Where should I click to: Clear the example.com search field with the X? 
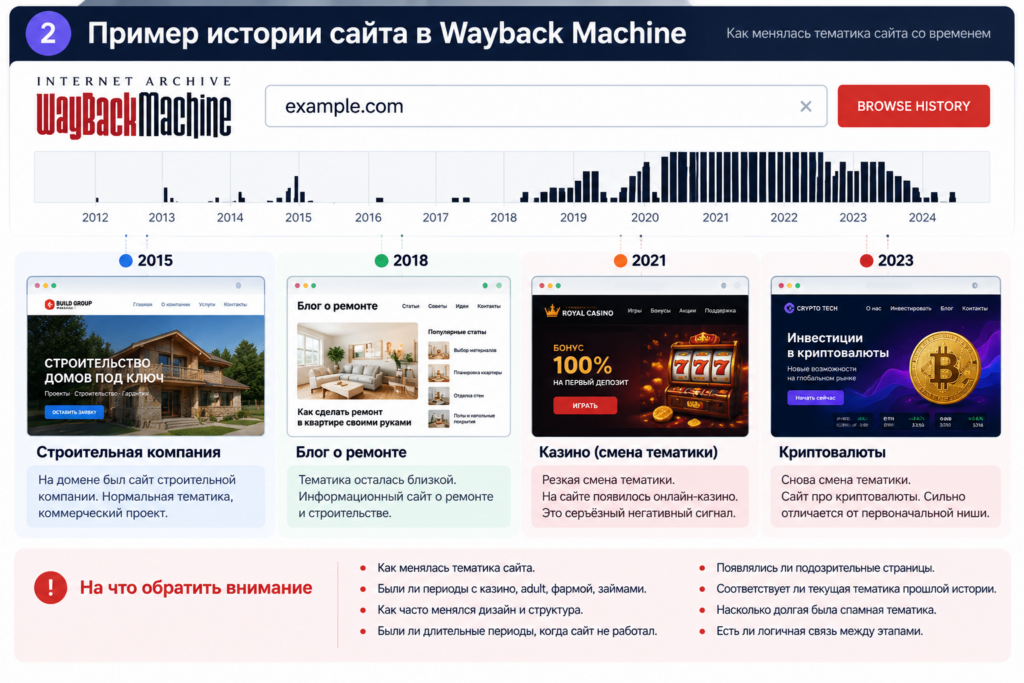pyautogui.click(x=805, y=106)
